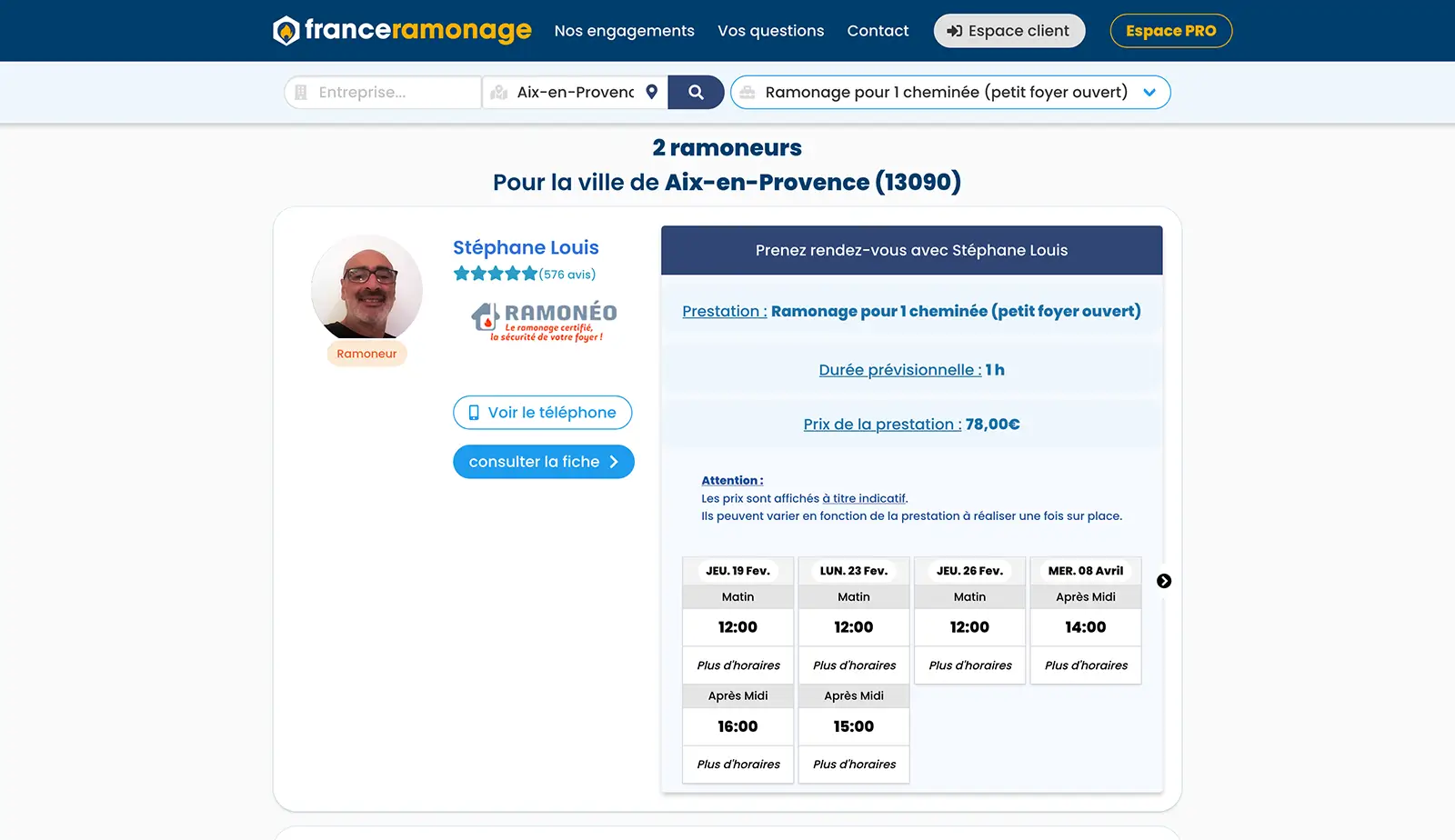Open the Contact page
Viewport: 1455px width, 840px height.
point(878,30)
